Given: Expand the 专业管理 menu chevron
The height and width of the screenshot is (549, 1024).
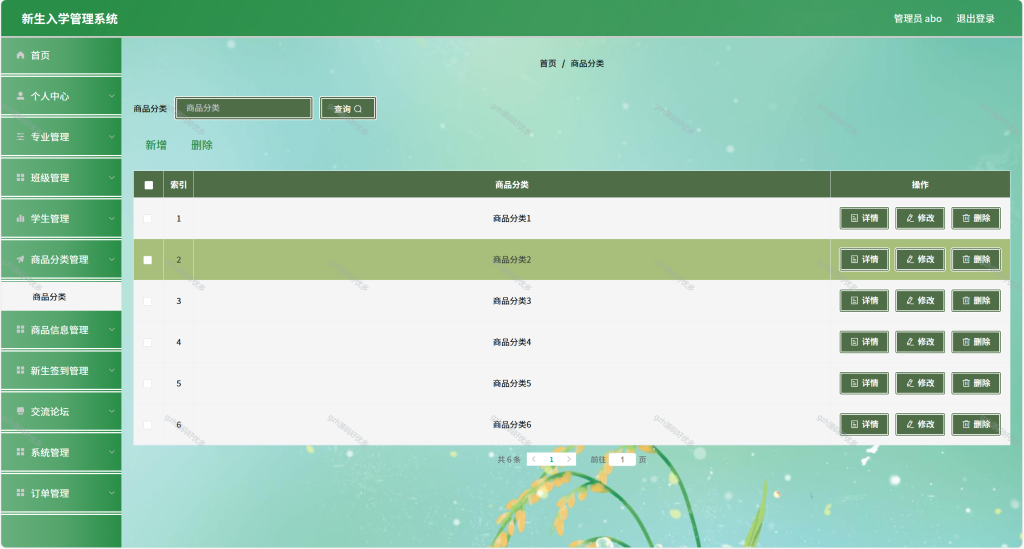Looking at the screenshot, I should (112, 137).
